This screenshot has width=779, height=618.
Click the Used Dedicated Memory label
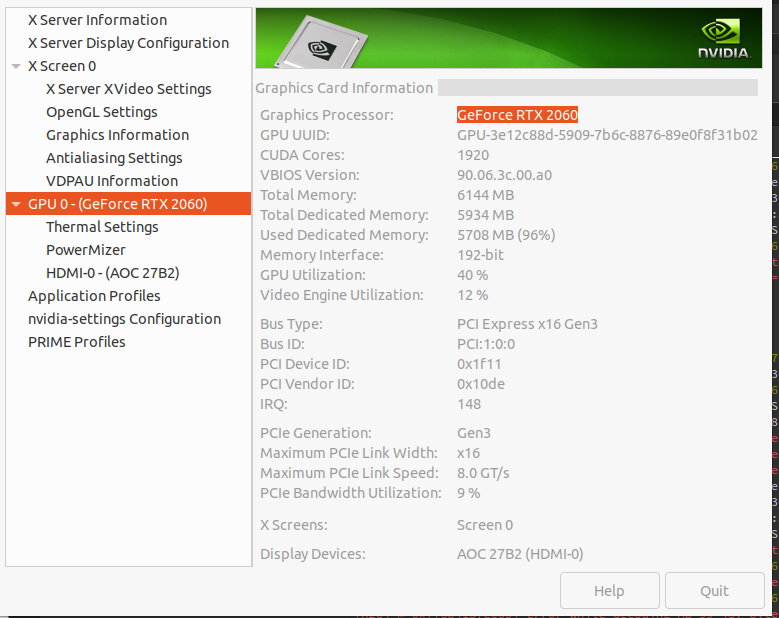pos(344,235)
